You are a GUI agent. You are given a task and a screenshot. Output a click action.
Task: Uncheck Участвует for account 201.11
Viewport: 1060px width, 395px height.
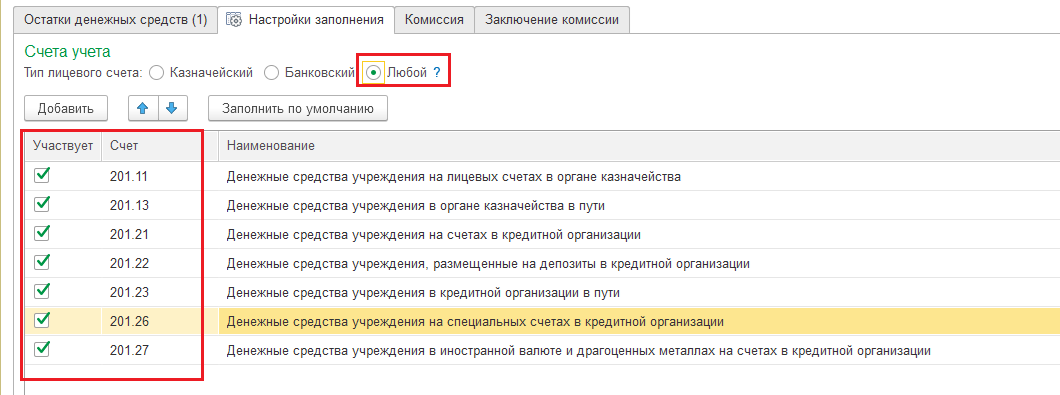coord(42,175)
